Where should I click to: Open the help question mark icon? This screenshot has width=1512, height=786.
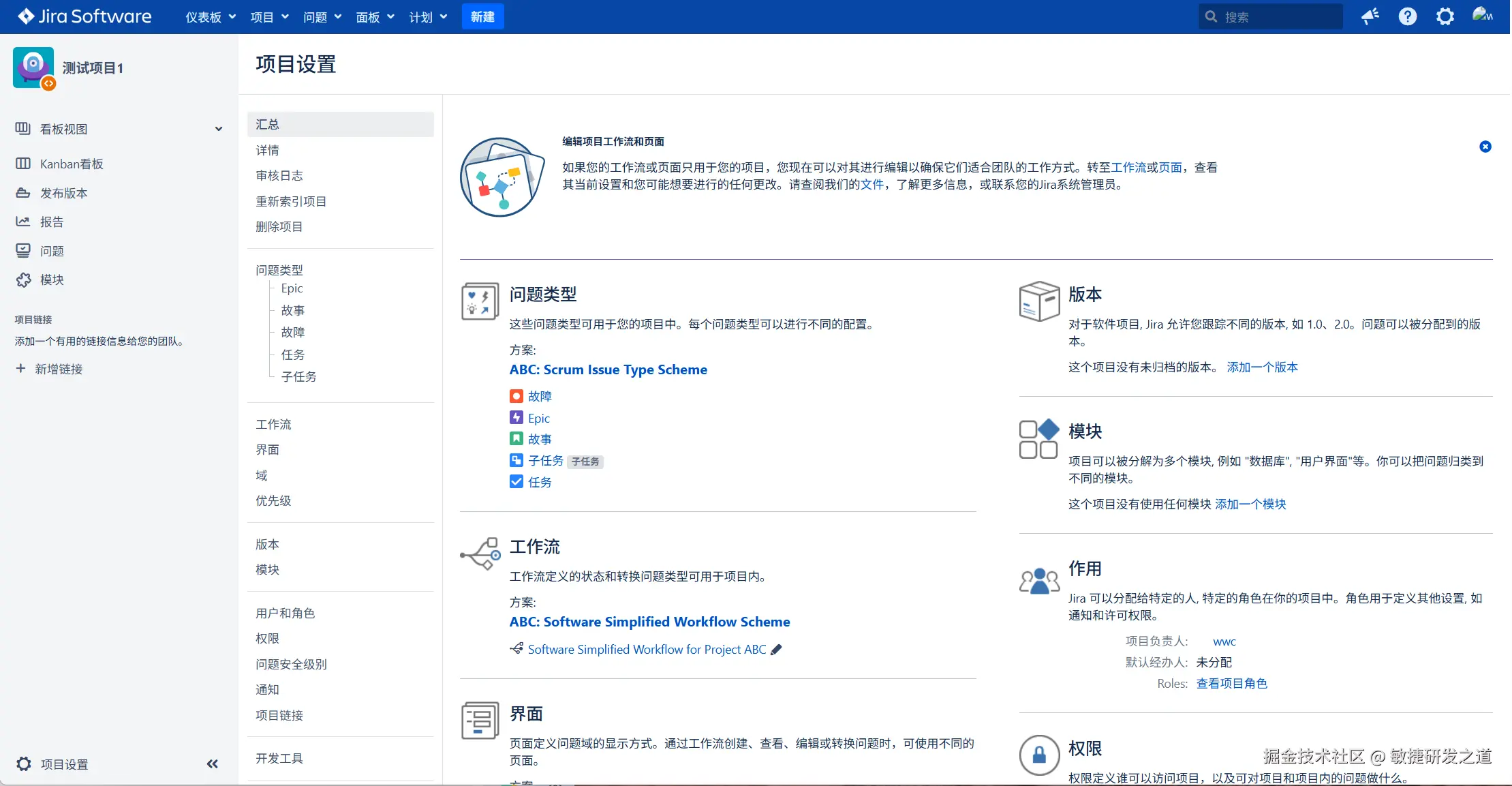[1407, 16]
